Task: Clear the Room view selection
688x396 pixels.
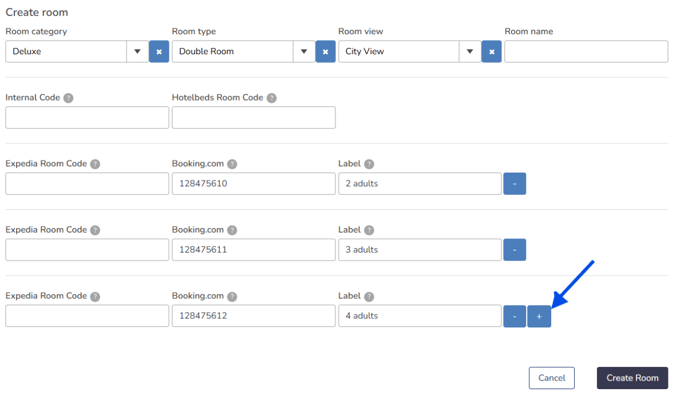Action: [491, 51]
